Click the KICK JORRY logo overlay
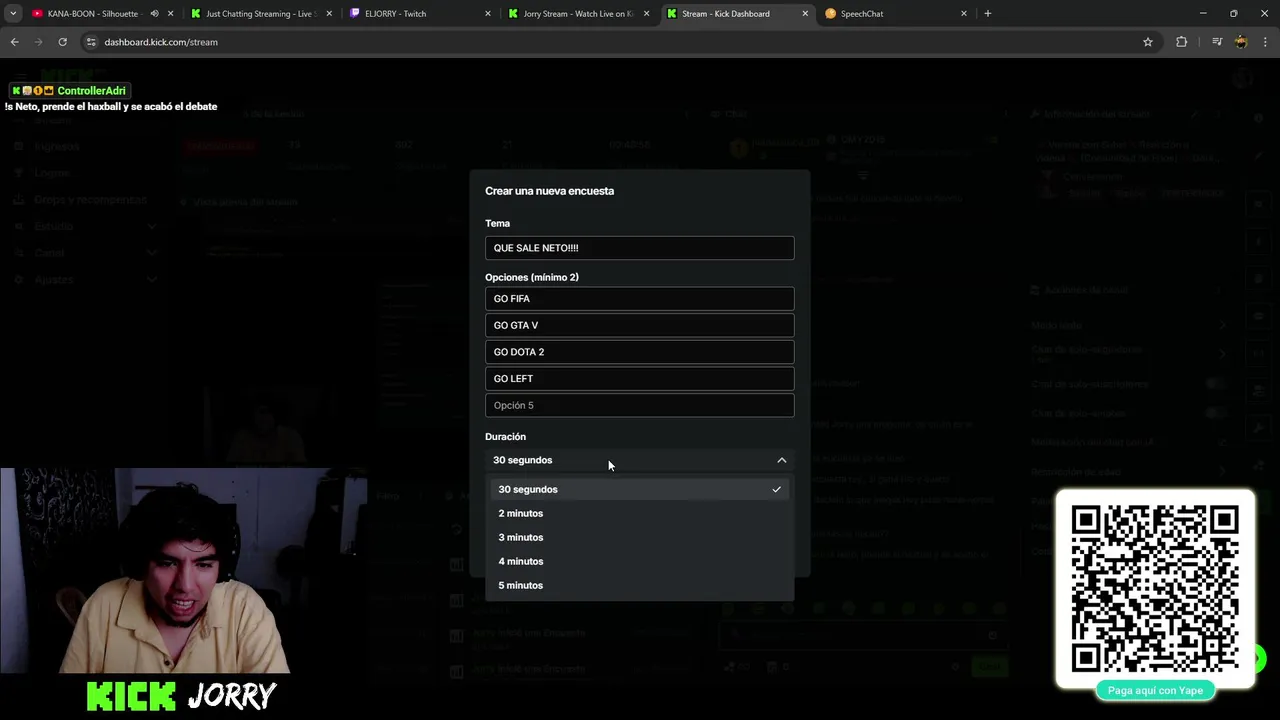Screen dimensions: 1280x720 (x=181, y=696)
